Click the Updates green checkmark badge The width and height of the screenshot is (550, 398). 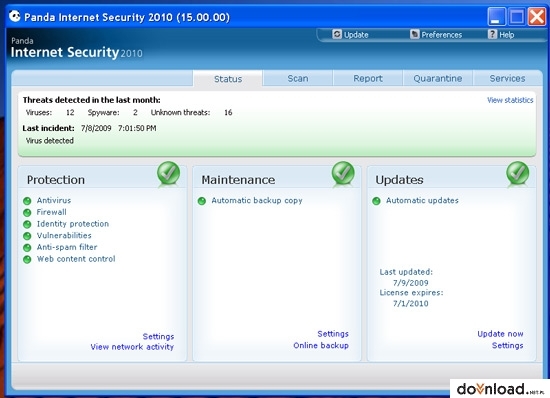517,173
